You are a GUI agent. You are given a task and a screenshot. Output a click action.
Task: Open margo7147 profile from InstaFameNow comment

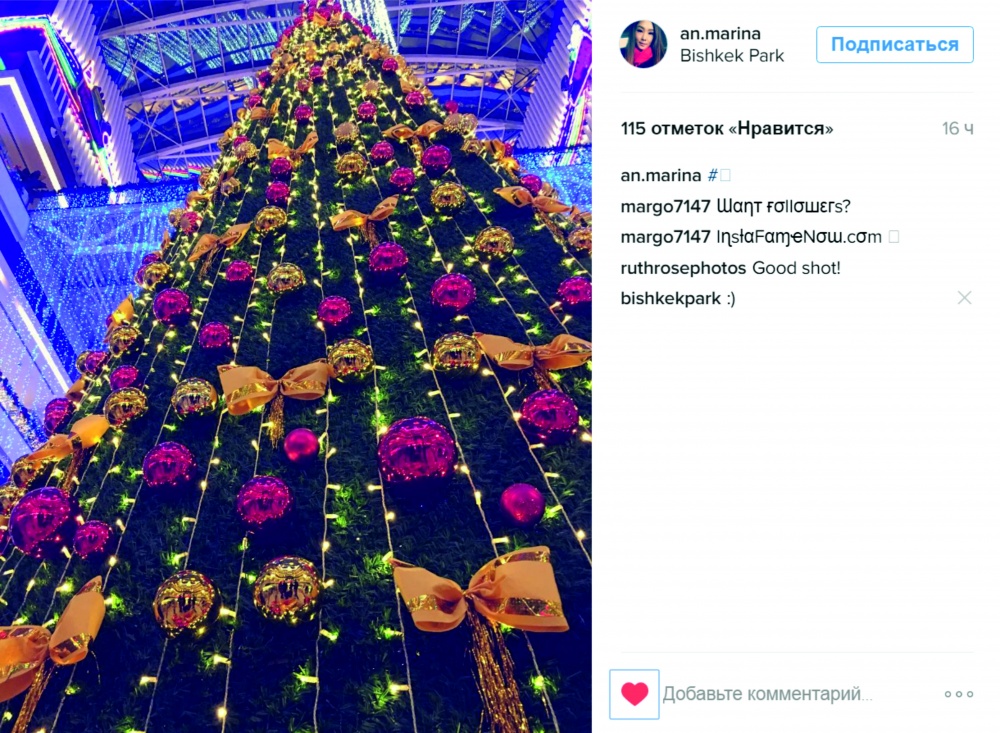(665, 237)
